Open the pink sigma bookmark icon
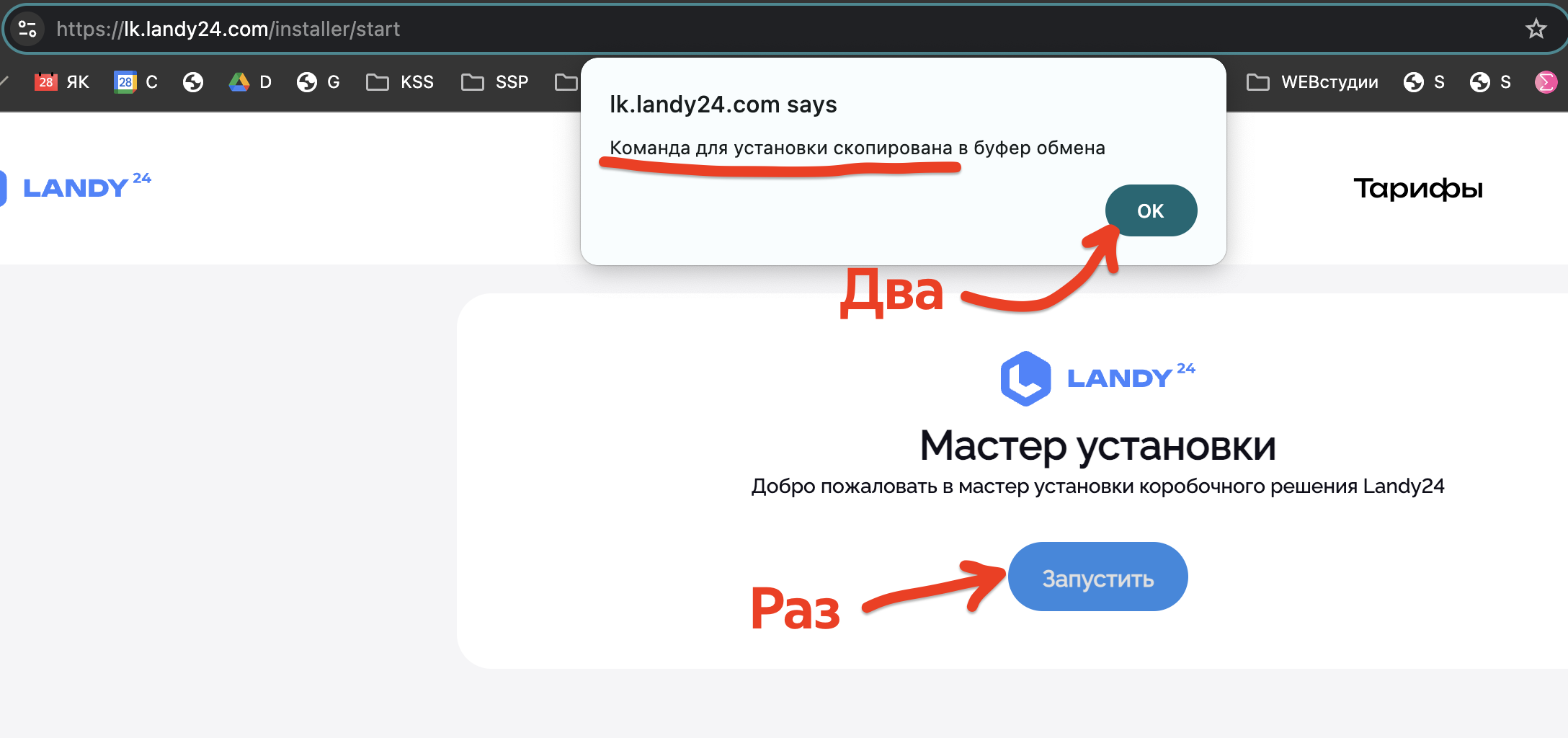 pyautogui.click(x=1546, y=82)
